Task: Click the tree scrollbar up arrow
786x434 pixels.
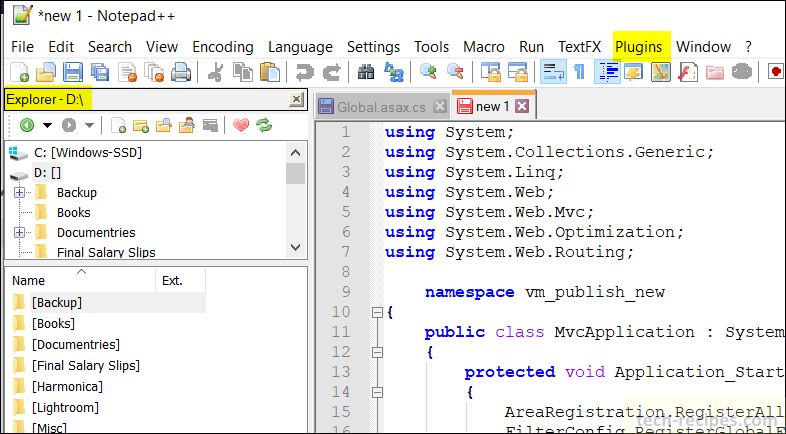Action: pyautogui.click(x=296, y=153)
